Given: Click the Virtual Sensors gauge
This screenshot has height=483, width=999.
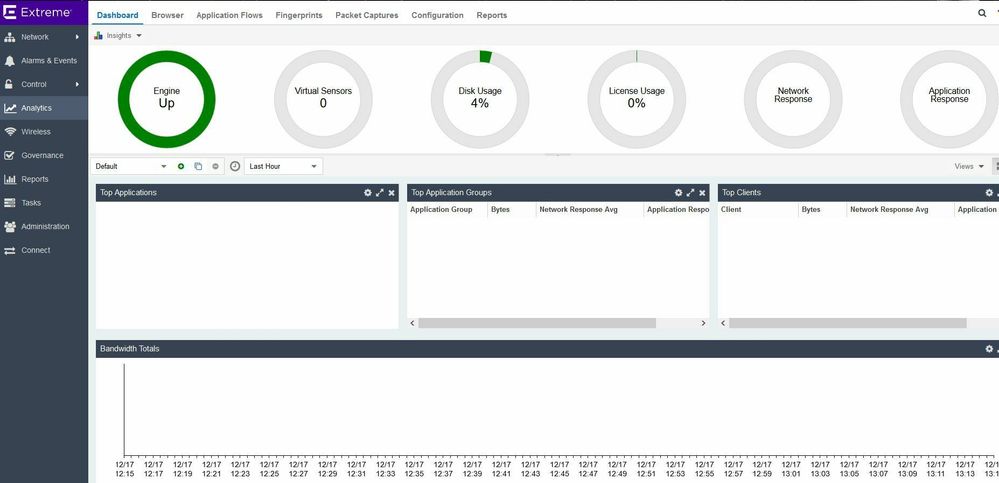Looking at the screenshot, I should [323, 99].
